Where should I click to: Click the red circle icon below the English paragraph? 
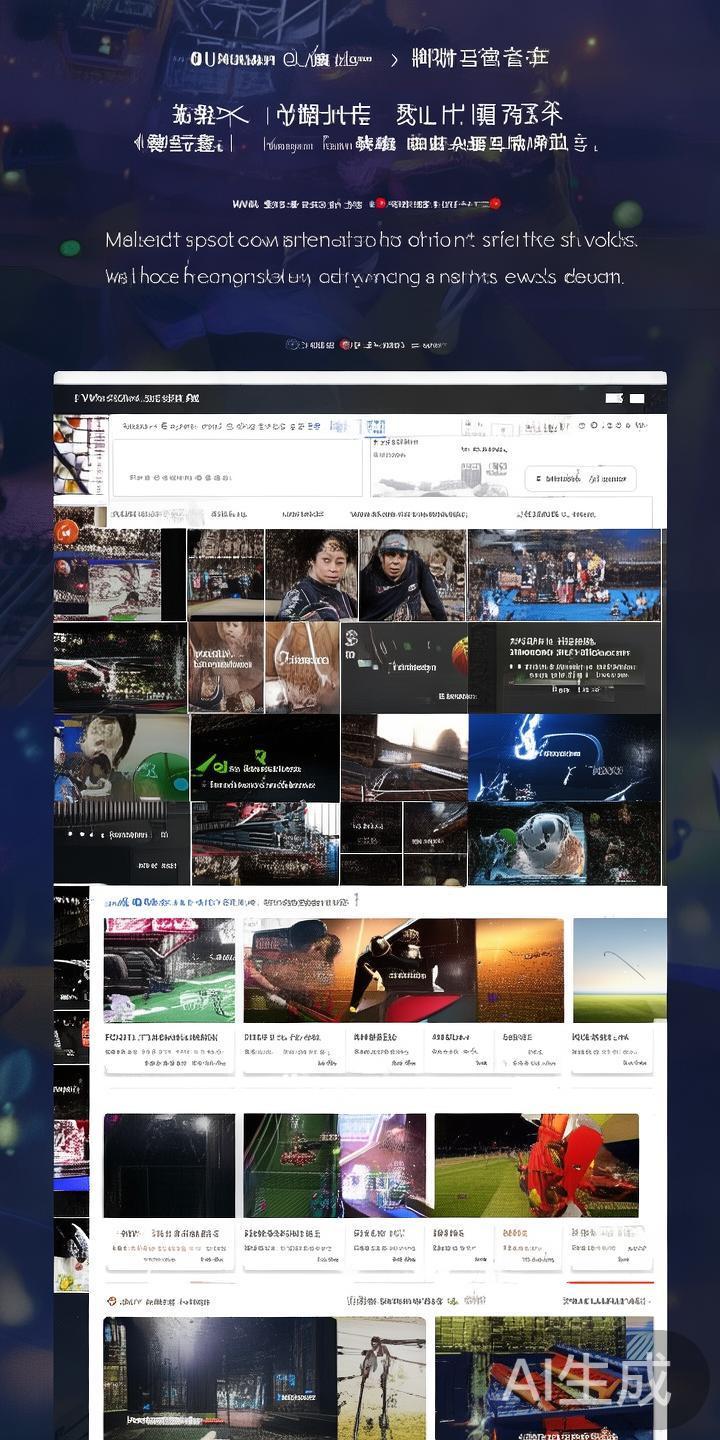pos(345,345)
